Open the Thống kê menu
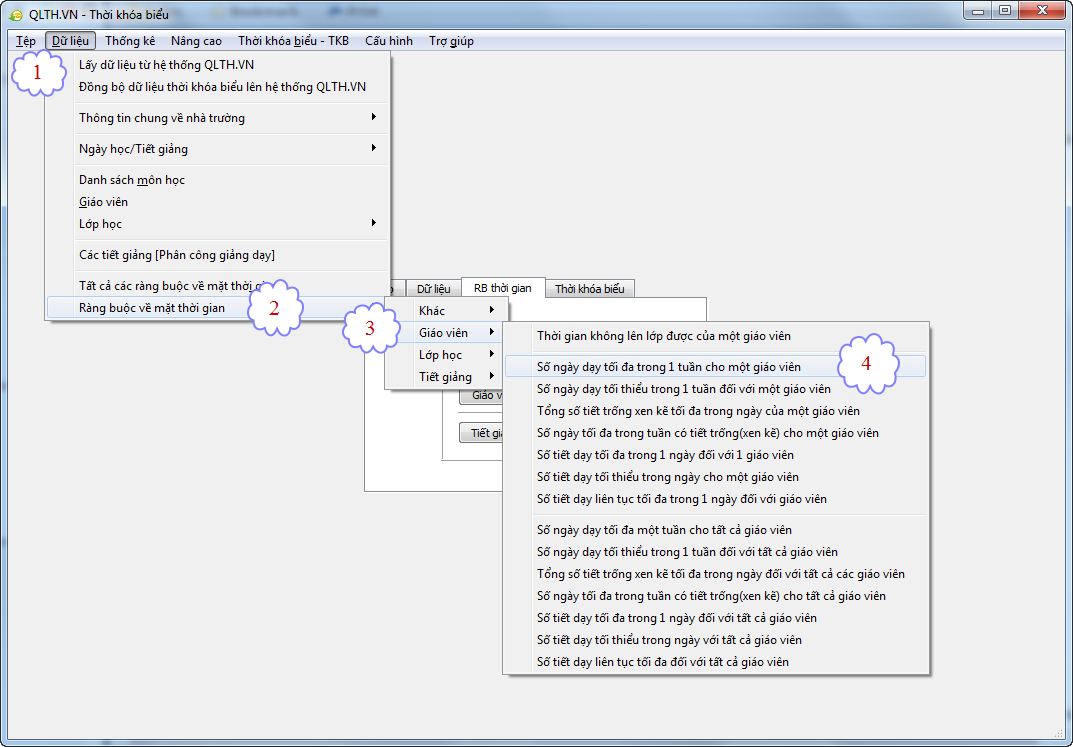 130,41
